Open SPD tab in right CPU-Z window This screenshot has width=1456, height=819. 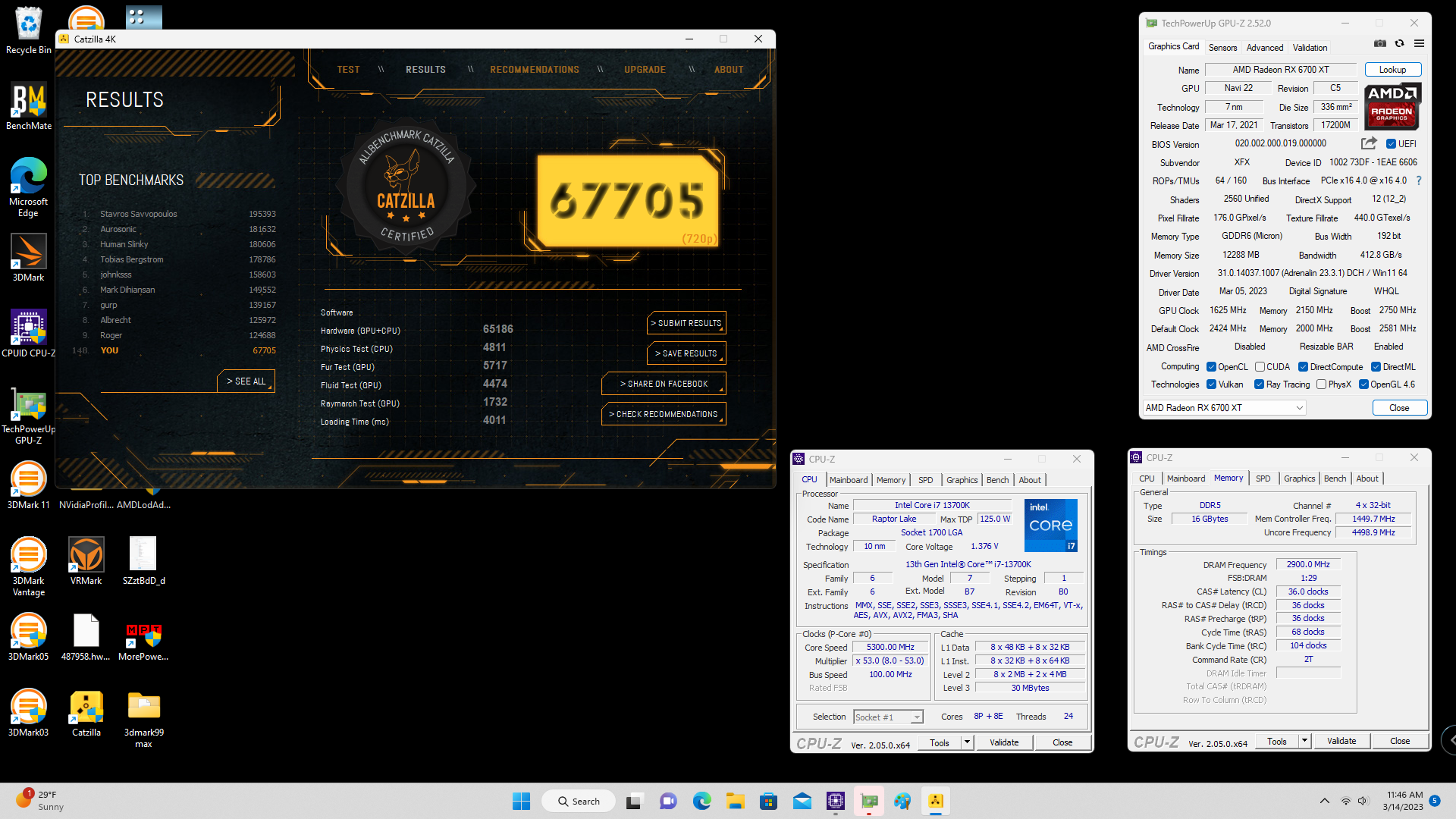click(1263, 479)
